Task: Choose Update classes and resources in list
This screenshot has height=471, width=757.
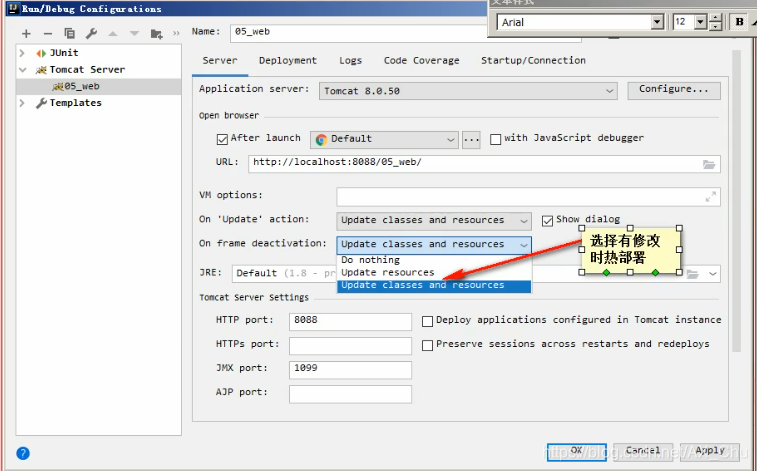Action: (x=434, y=285)
